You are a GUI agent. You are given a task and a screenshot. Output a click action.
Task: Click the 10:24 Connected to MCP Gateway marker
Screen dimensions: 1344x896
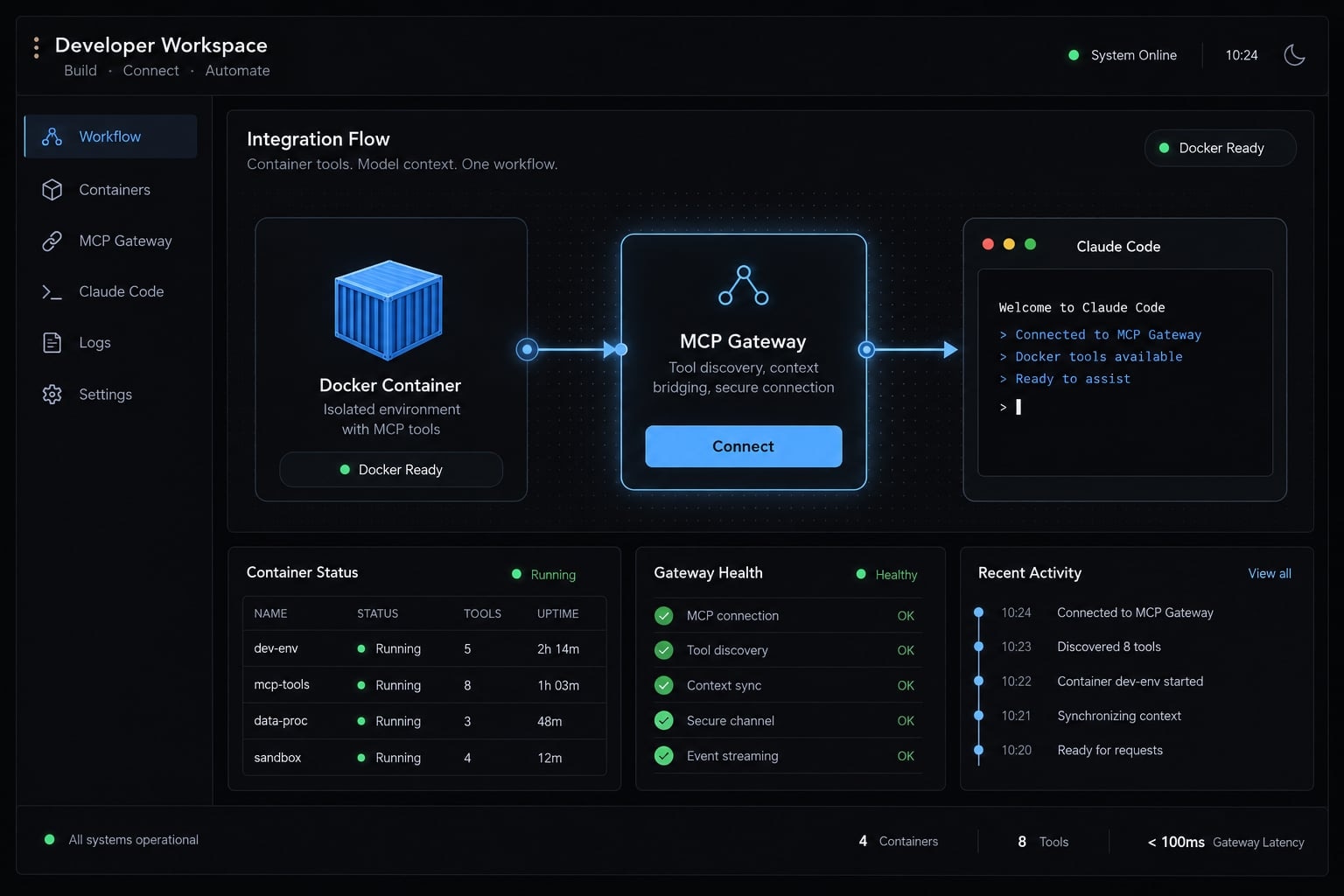(978, 612)
